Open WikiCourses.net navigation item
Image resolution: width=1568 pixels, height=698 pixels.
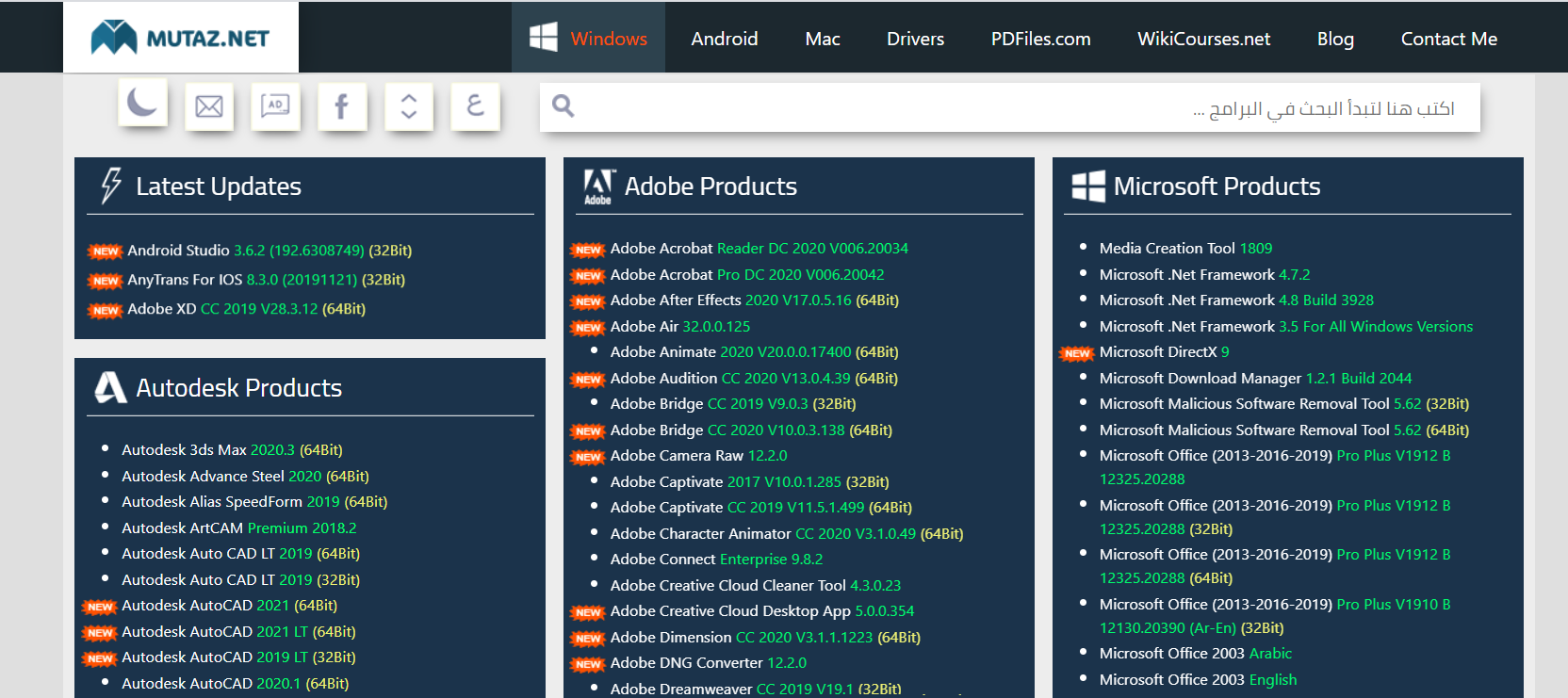pyautogui.click(x=1204, y=39)
